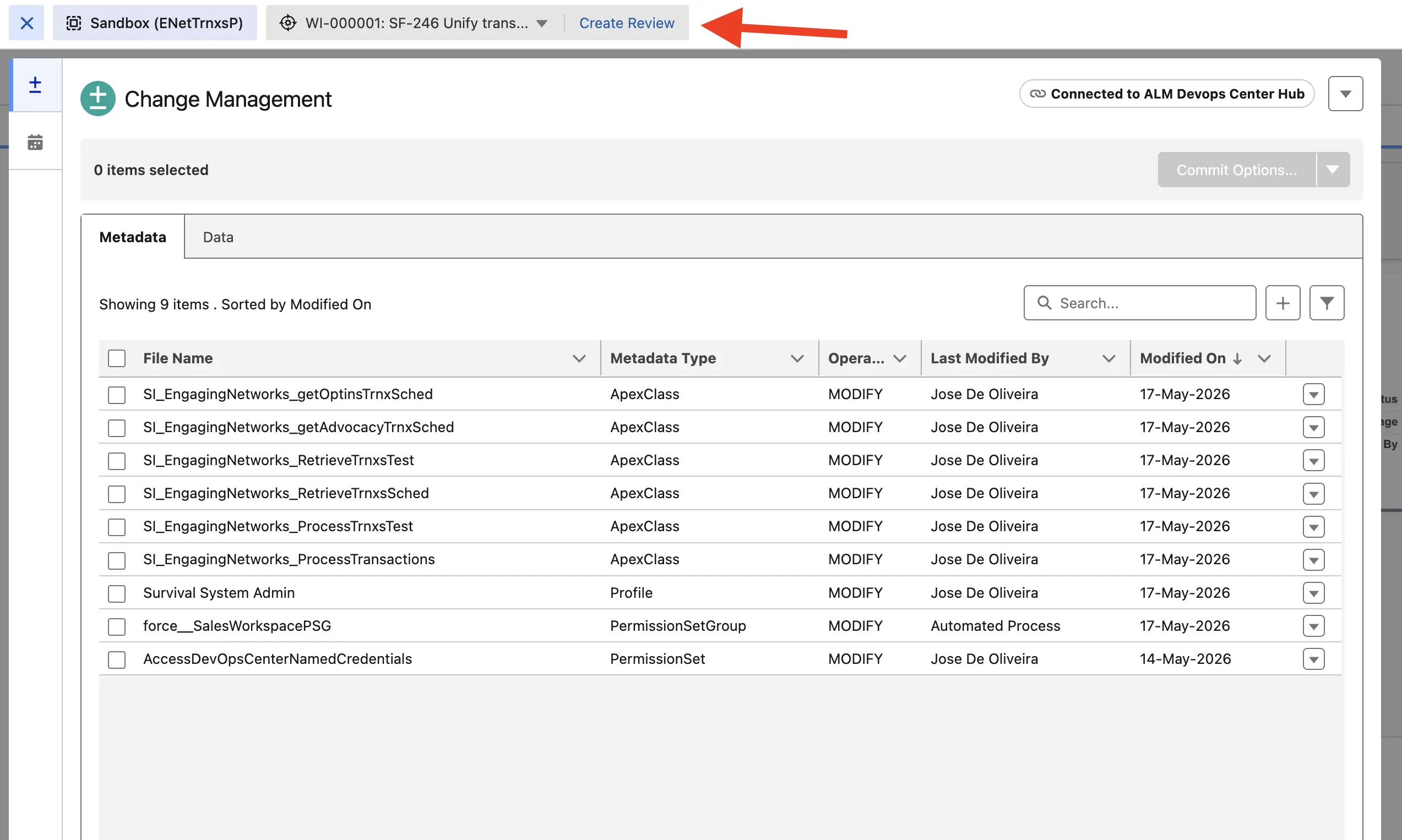This screenshot has width=1402, height=840.
Task: Click the work item target icon
Action: coord(287,23)
